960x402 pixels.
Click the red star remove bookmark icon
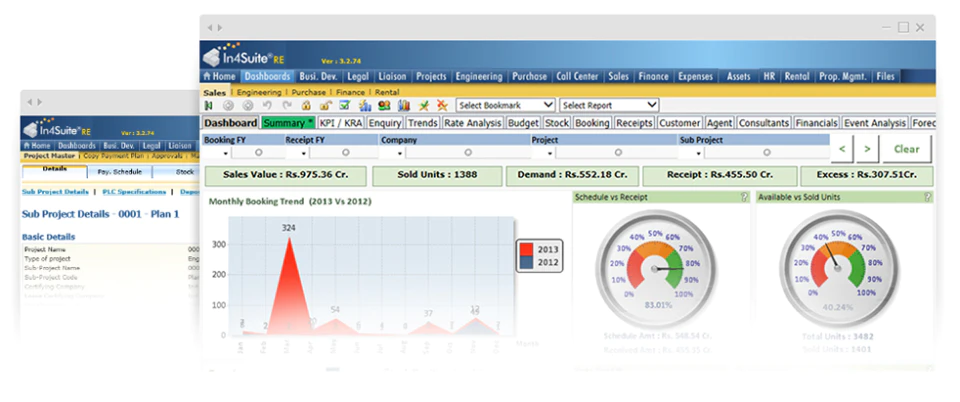pyautogui.click(x=443, y=105)
